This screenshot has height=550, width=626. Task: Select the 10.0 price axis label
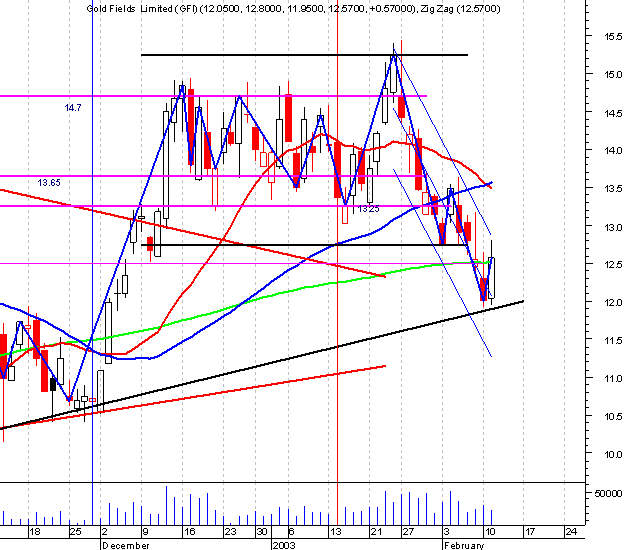click(x=613, y=455)
